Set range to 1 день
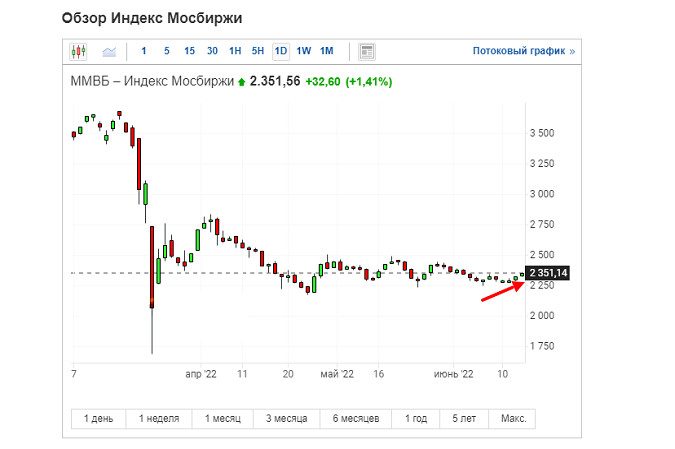675x449 pixels. 99,418
